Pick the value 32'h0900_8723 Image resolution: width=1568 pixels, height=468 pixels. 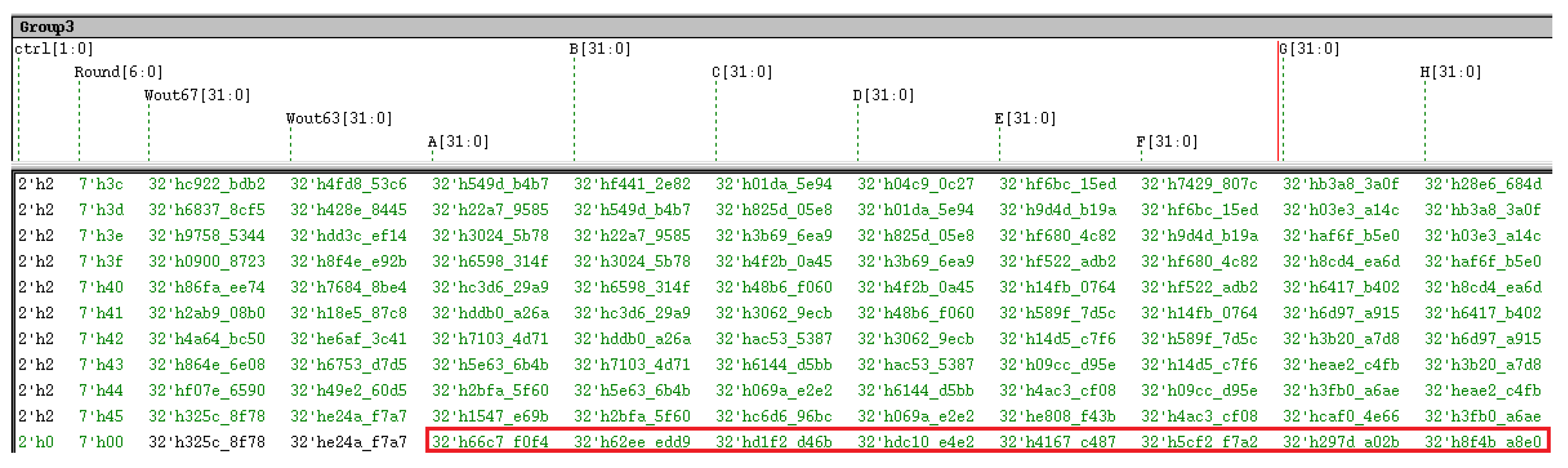(207, 261)
